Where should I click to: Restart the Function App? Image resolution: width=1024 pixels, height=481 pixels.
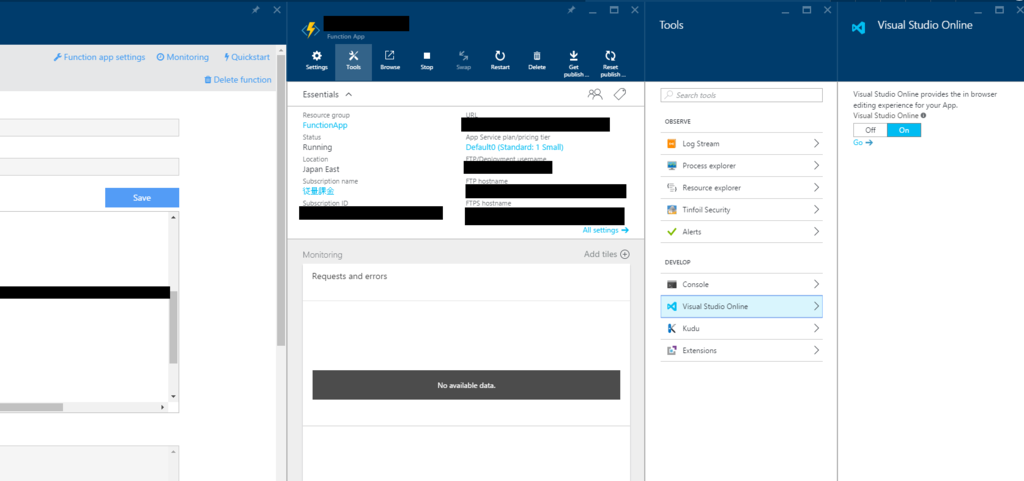pyautogui.click(x=500, y=61)
